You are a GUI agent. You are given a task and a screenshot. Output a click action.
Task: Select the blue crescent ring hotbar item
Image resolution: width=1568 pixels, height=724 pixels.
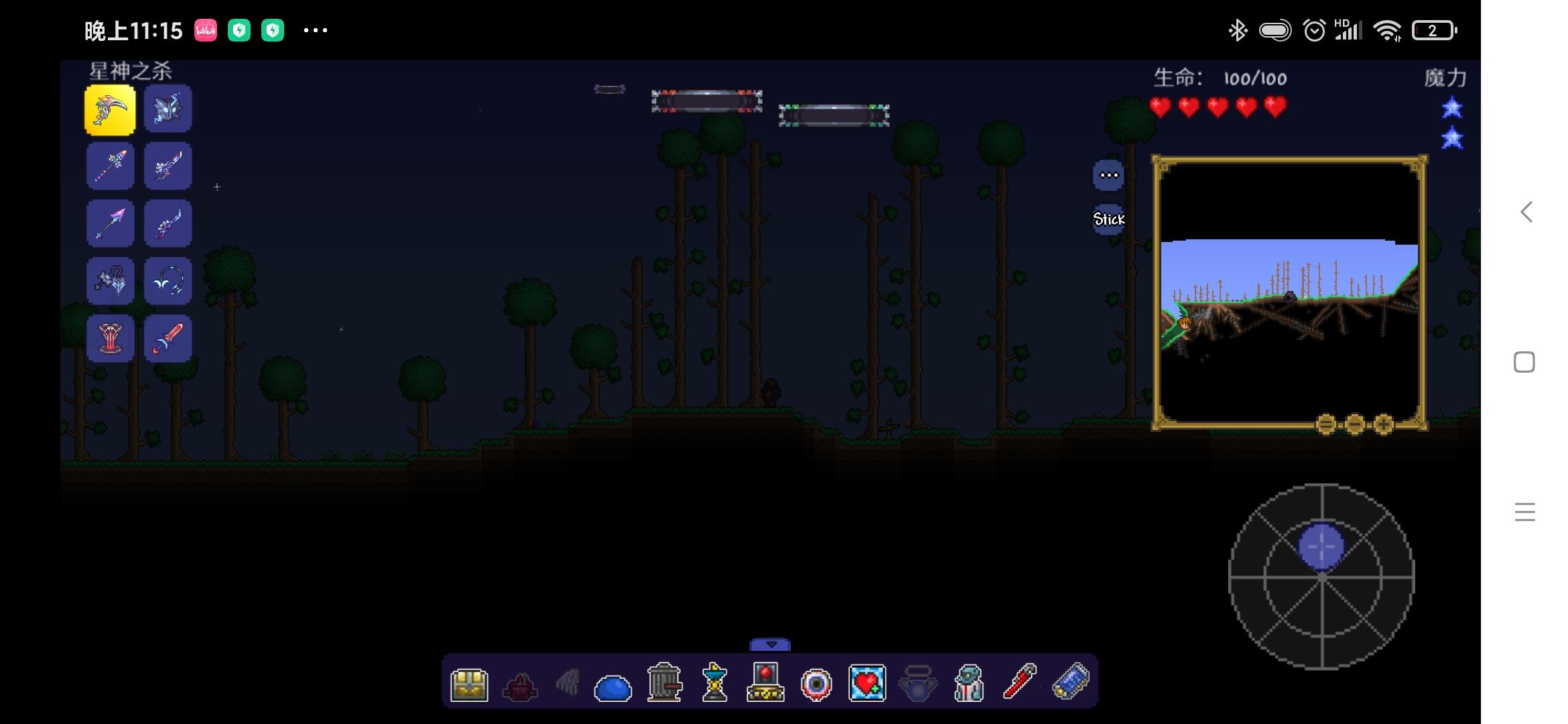[168, 282]
